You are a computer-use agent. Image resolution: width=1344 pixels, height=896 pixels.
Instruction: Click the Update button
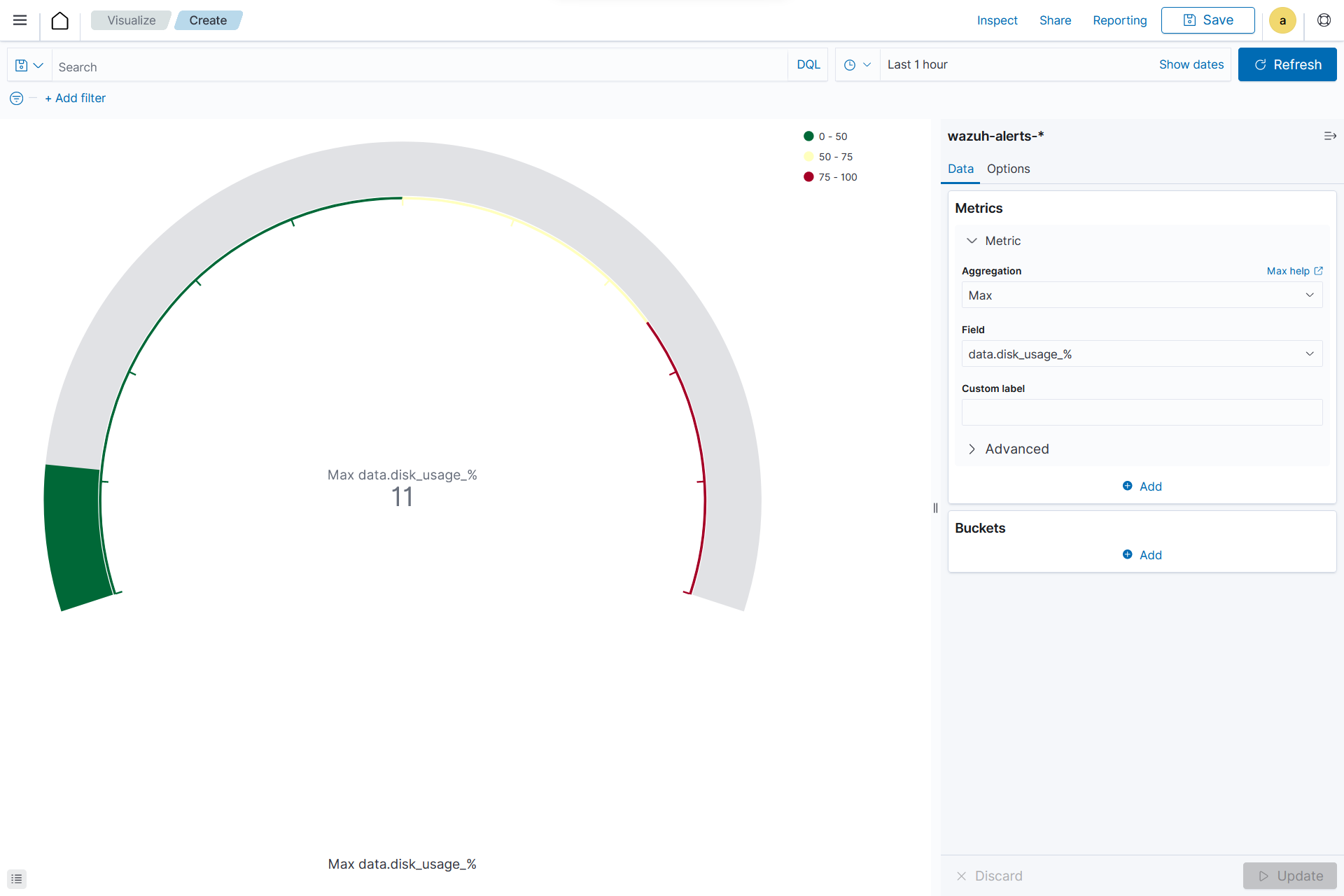click(1289, 876)
